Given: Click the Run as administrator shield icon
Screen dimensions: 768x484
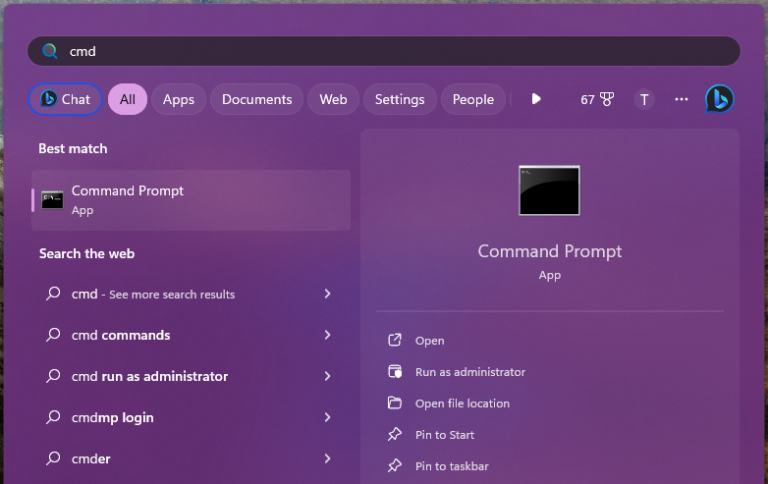Looking at the screenshot, I should pos(394,371).
